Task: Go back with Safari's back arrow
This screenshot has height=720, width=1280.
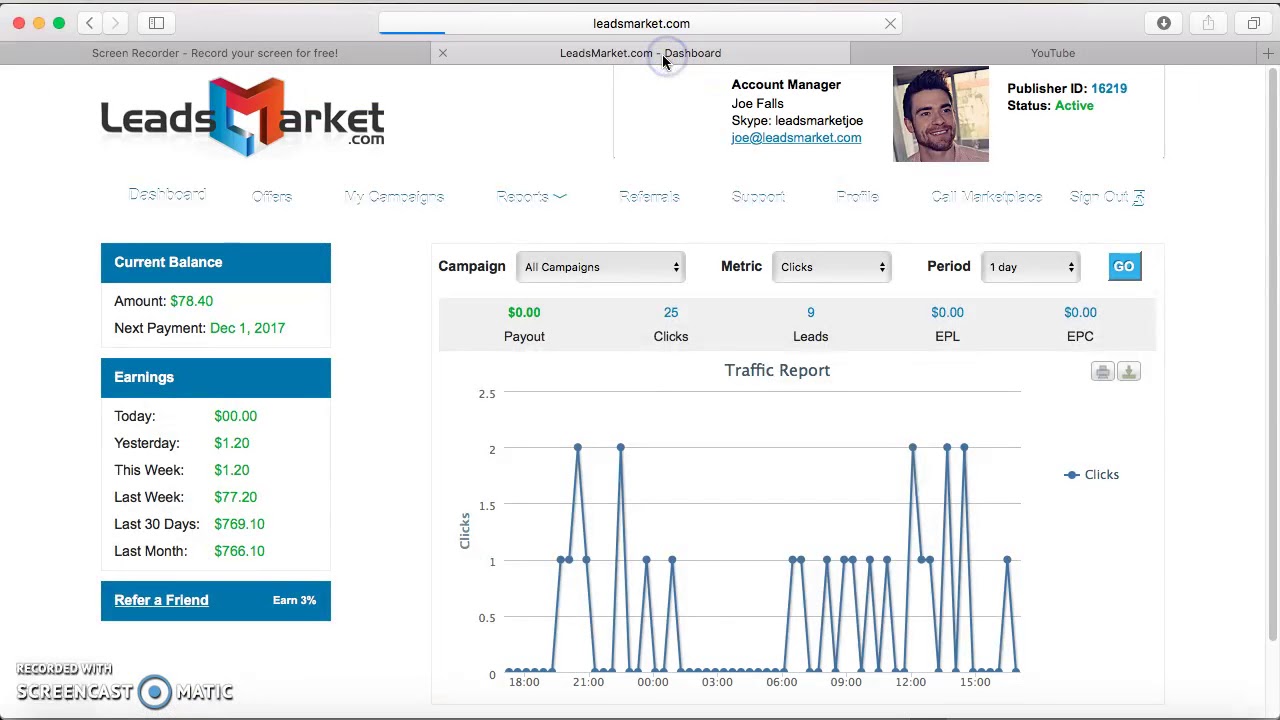Action: (90, 23)
